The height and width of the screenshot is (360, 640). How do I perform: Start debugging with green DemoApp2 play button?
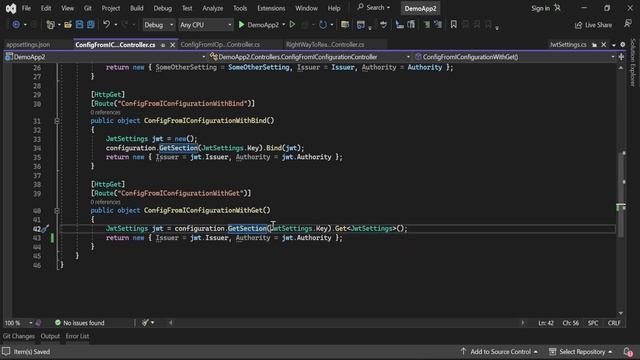(258, 25)
